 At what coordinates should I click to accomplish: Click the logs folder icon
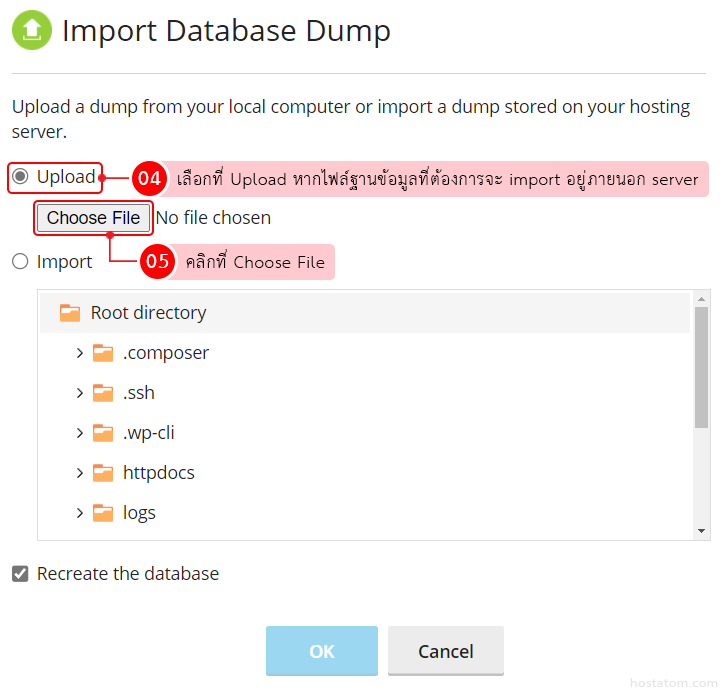(x=103, y=513)
